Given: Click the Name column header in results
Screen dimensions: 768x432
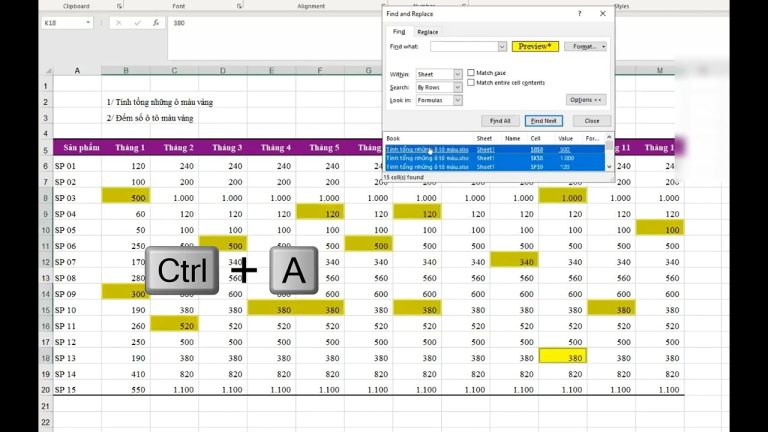Looking at the screenshot, I should (x=514, y=139).
